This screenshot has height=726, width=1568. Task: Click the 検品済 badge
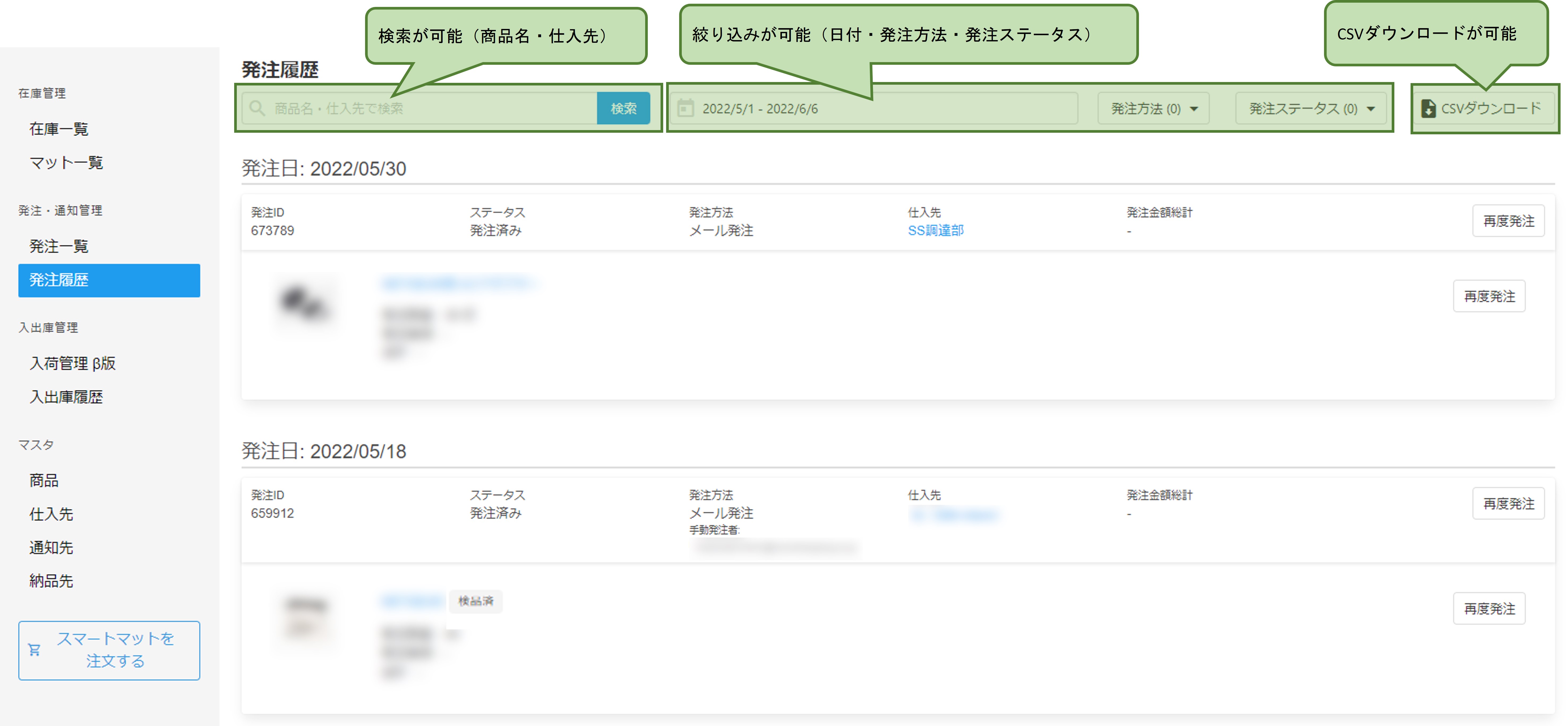click(476, 601)
